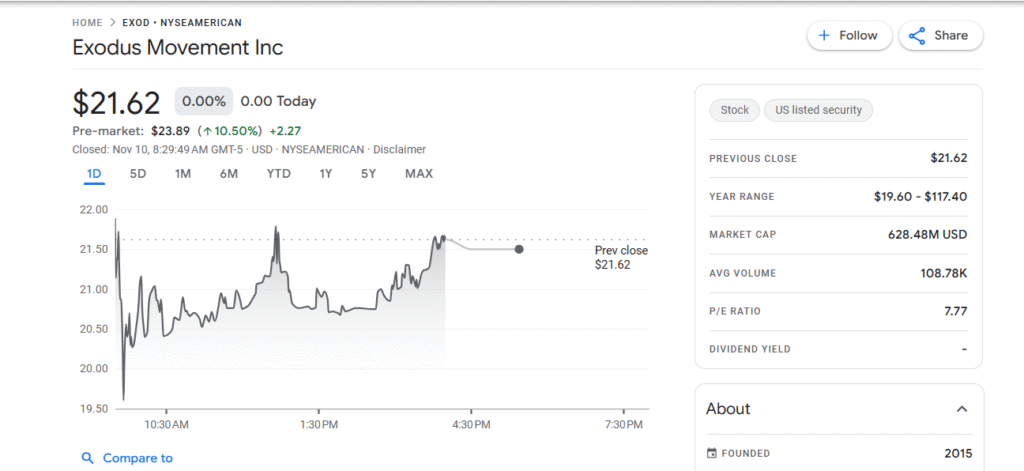This screenshot has height=471, width=1024.
Task: Switch chart to 5Y range
Action: [369, 174]
